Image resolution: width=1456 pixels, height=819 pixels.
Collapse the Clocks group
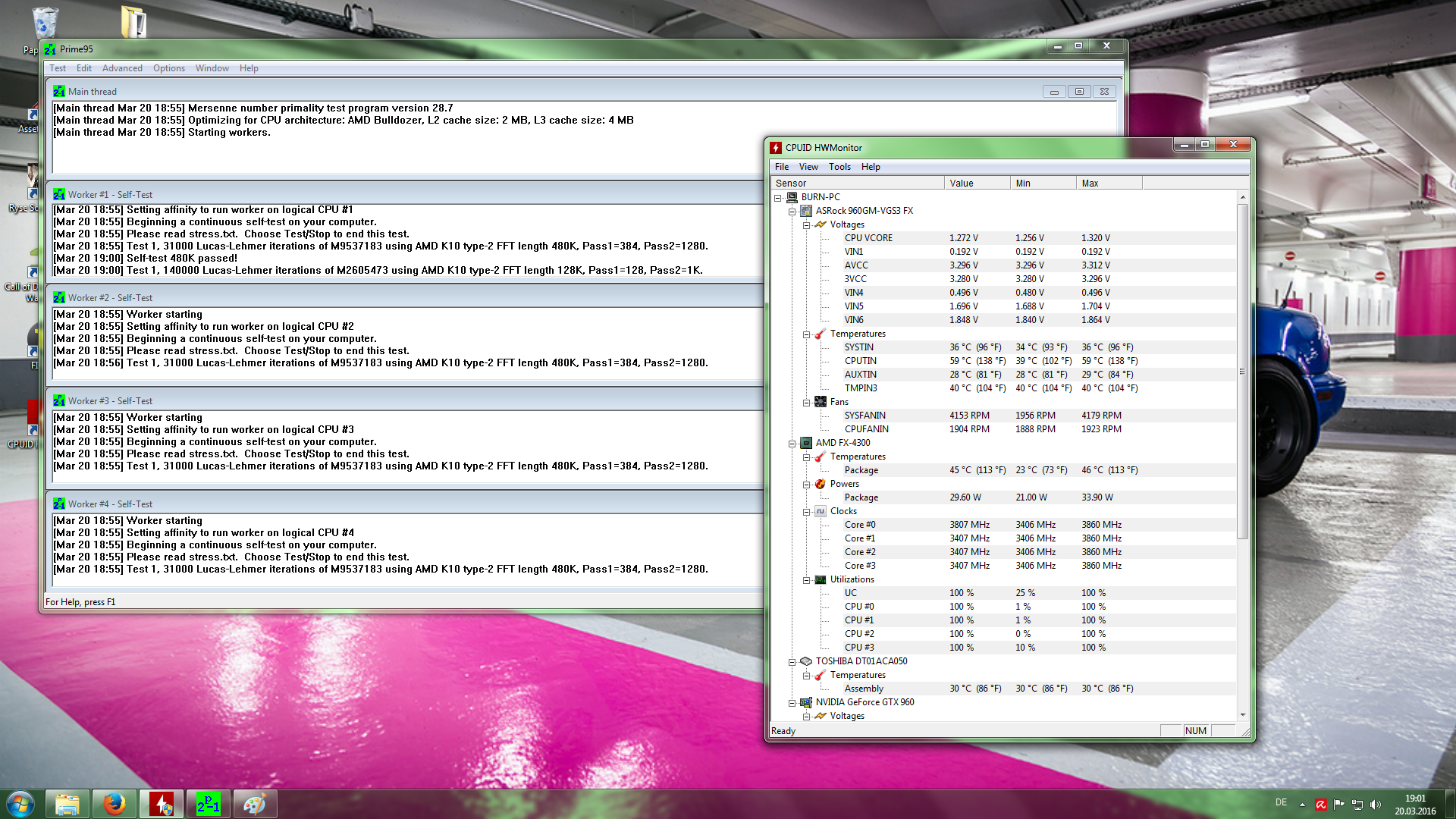pos(807,512)
